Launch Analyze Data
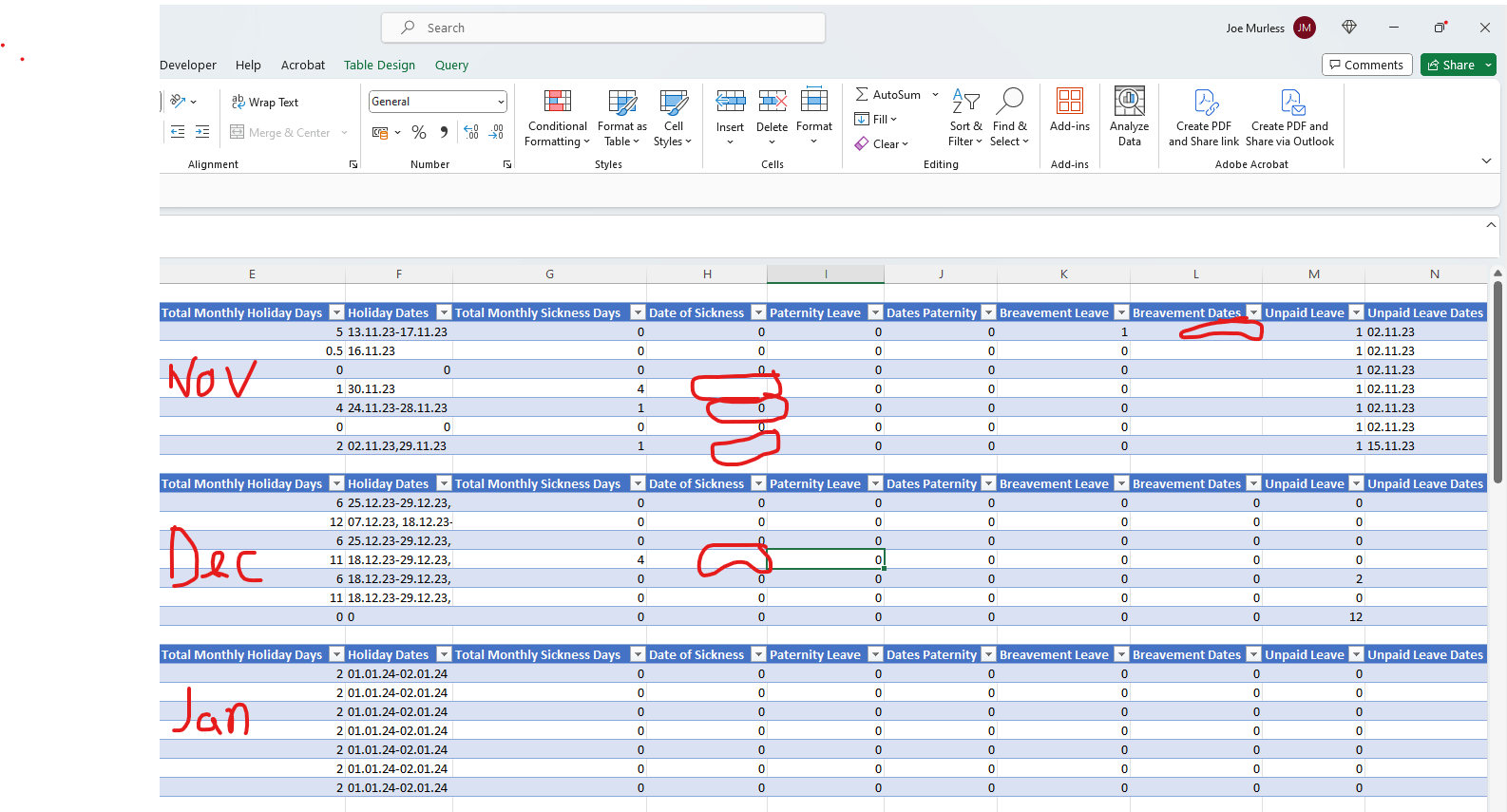 point(1129,118)
